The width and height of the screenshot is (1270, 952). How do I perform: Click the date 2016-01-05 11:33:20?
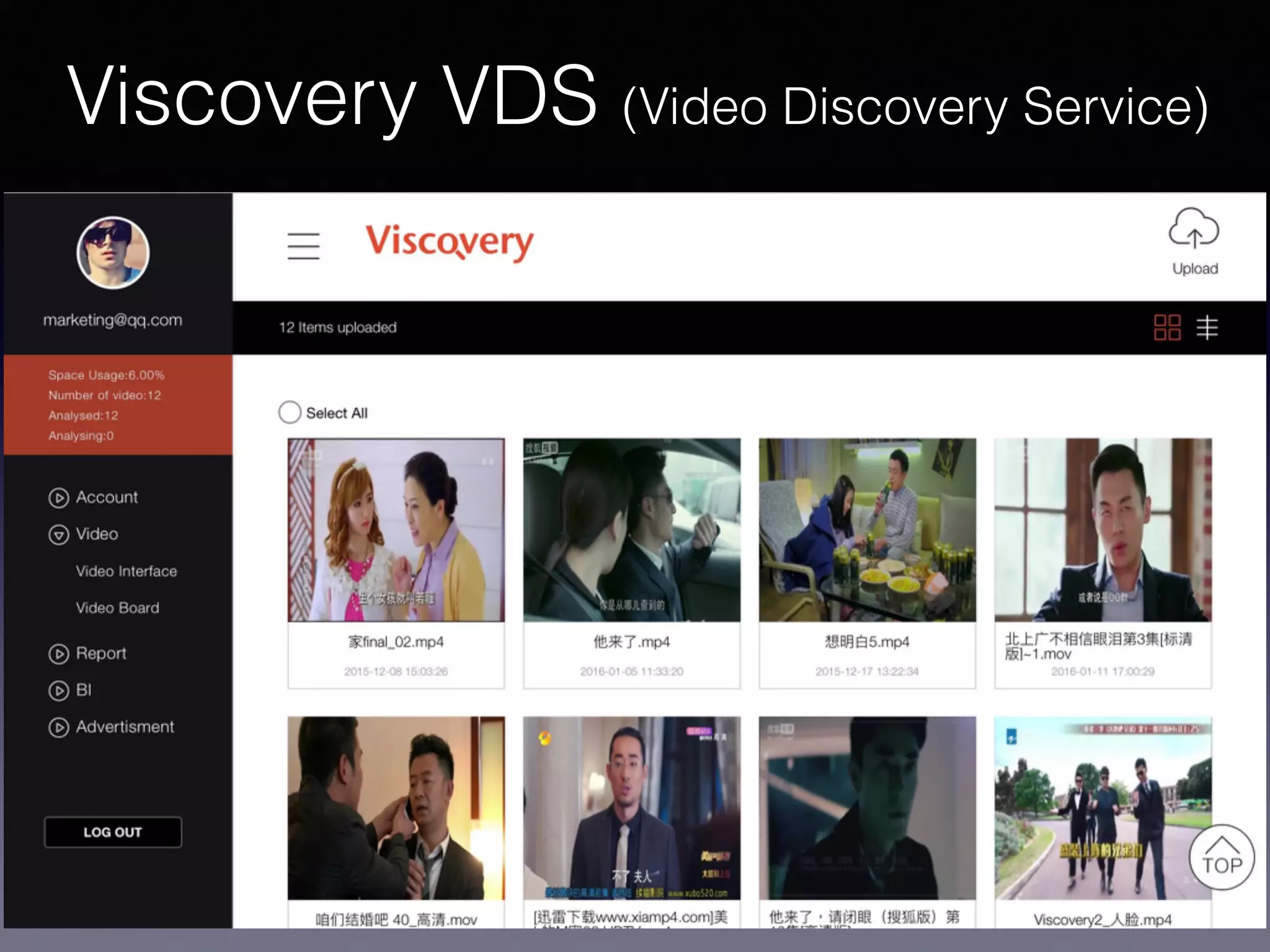click(x=632, y=671)
